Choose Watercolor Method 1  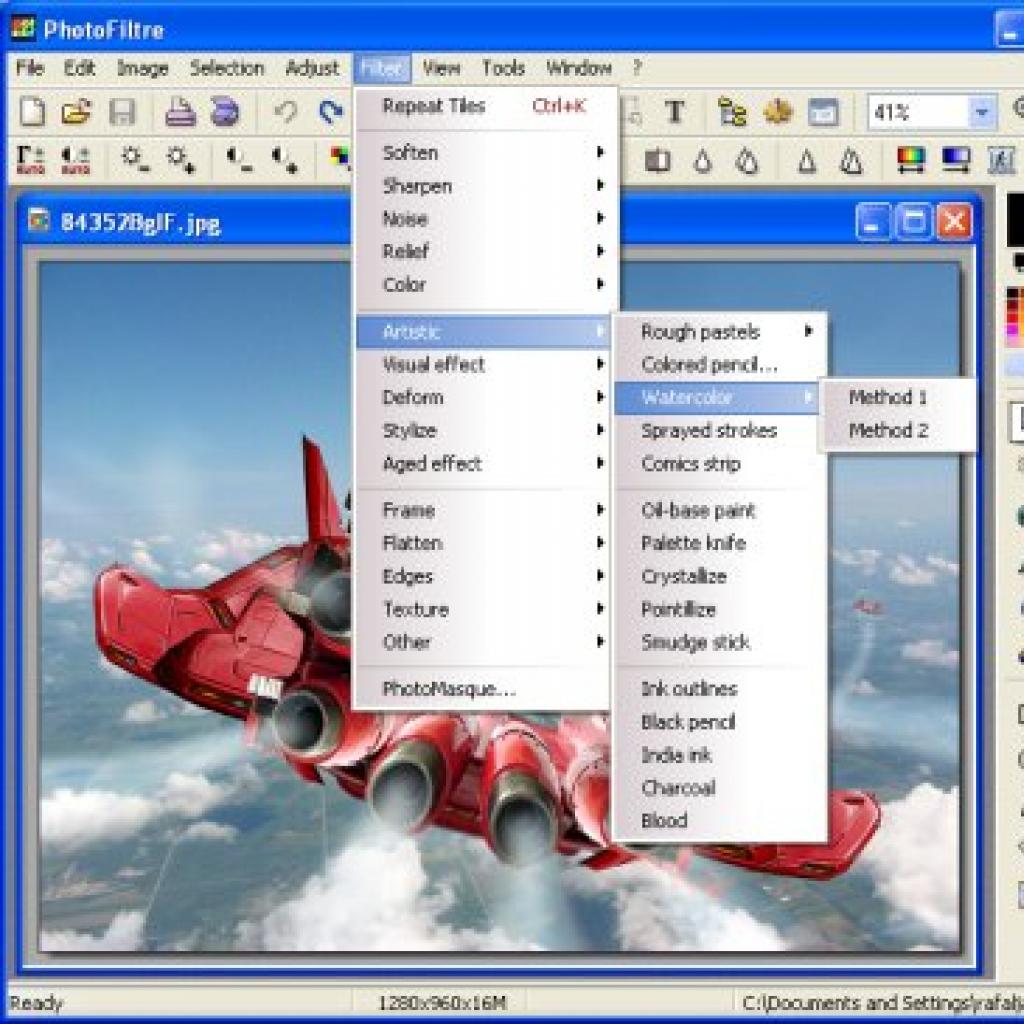[x=898, y=397]
